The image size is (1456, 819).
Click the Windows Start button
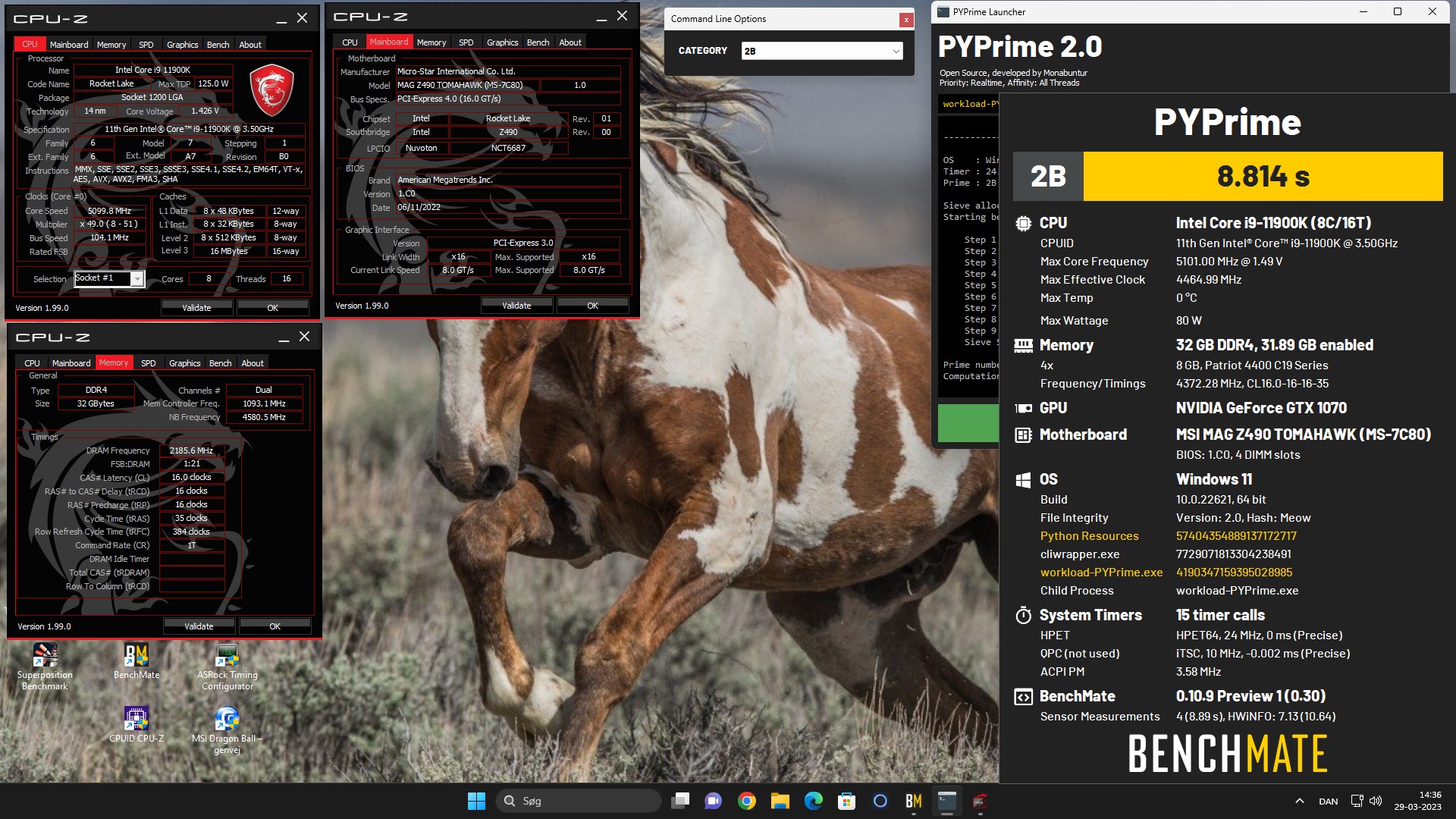[x=476, y=801]
